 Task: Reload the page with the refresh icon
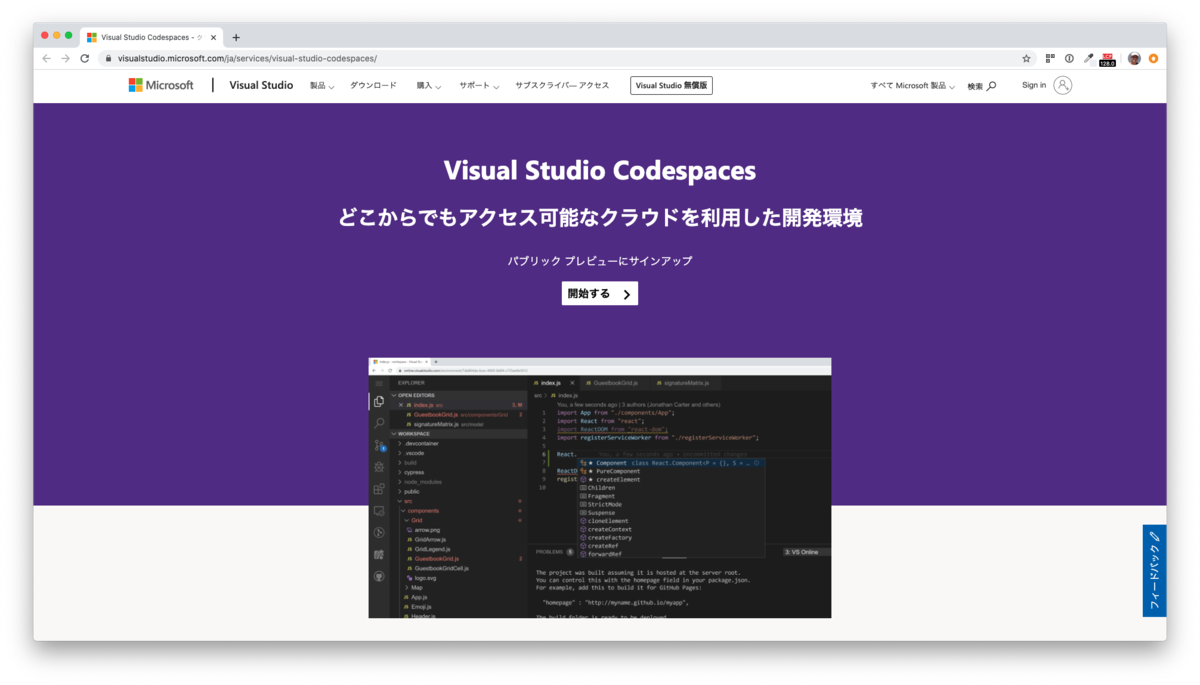tap(85, 58)
